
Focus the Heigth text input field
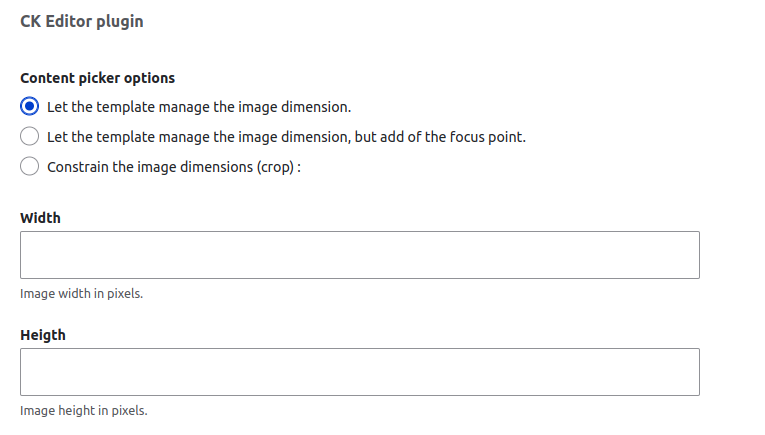click(x=359, y=372)
